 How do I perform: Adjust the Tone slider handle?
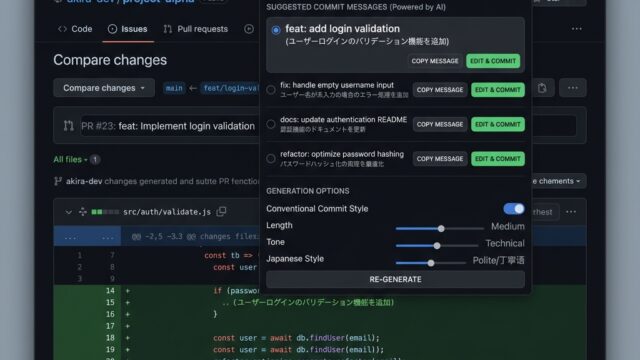coord(437,246)
